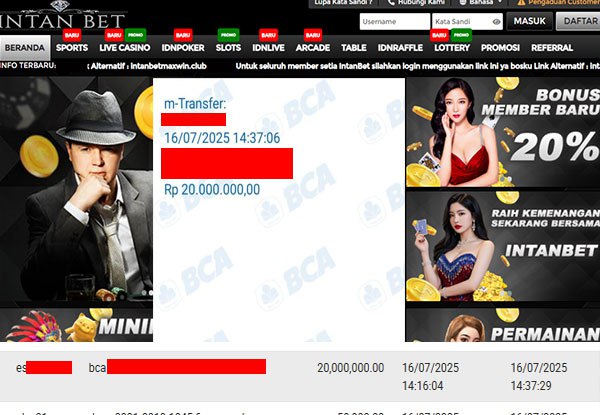The width and height of the screenshot is (600, 415).
Task: Click the BARU badge above Arcade
Action: 313,35
